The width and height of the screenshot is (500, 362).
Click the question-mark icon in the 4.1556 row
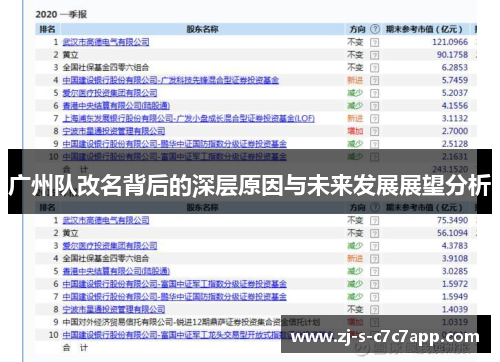375,106
